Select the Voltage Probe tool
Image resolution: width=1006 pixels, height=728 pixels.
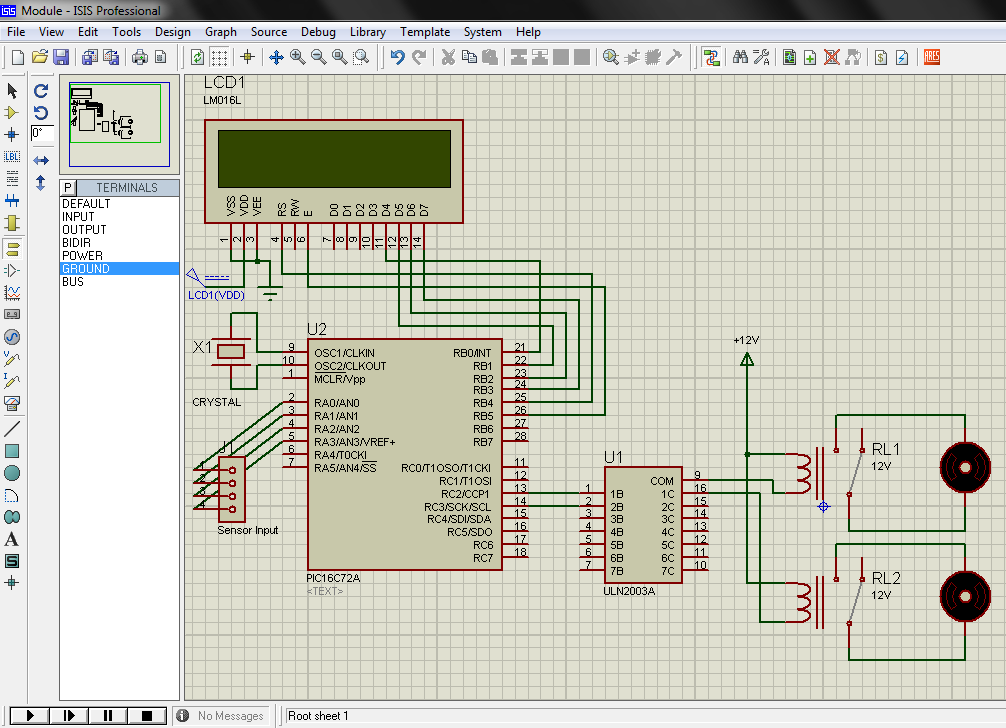click(11, 360)
